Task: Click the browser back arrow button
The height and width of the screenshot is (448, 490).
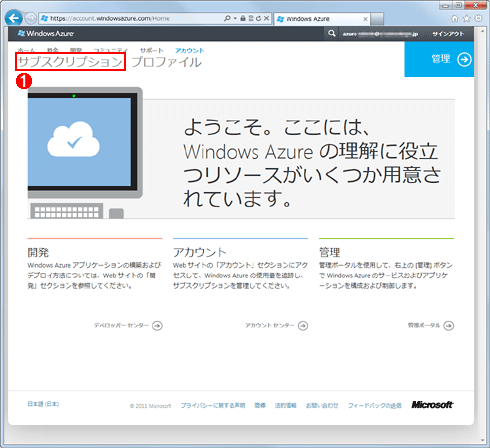Action: [x=14, y=18]
